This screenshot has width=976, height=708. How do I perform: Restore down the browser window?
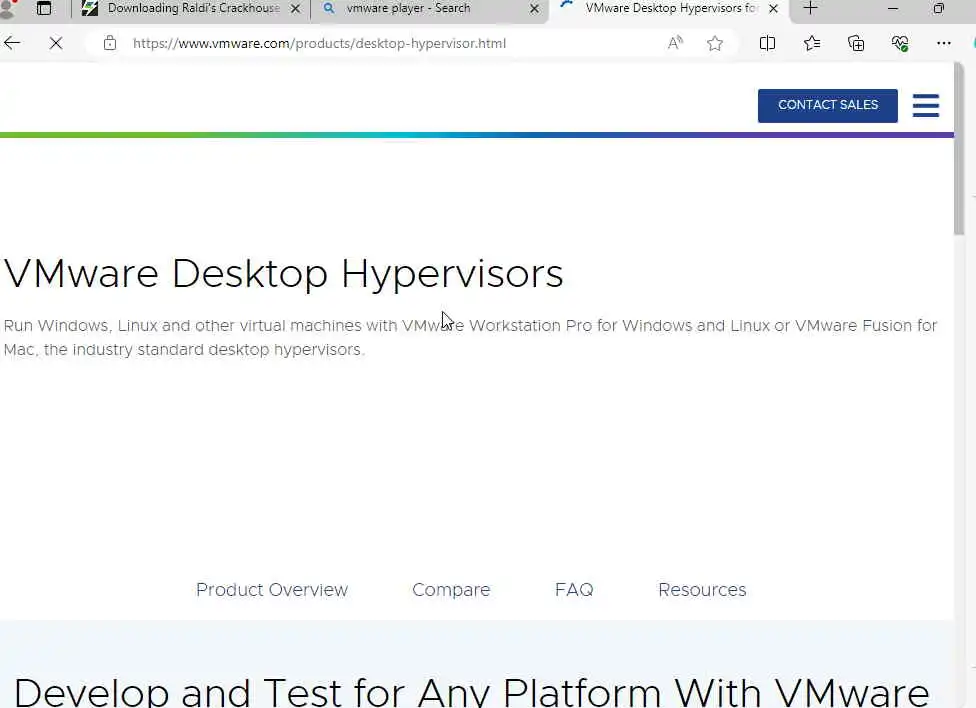coord(939,8)
